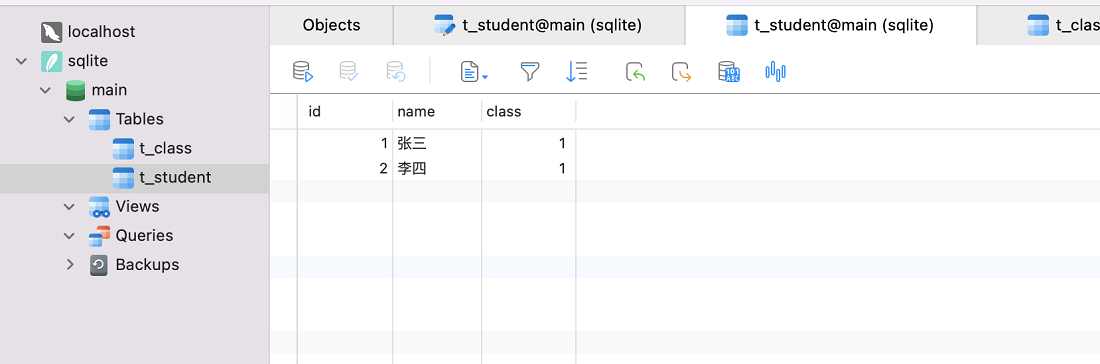Select the class cell in 李四 row
The width and height of the screenshot is (1100, 364).
coord(529,168)
